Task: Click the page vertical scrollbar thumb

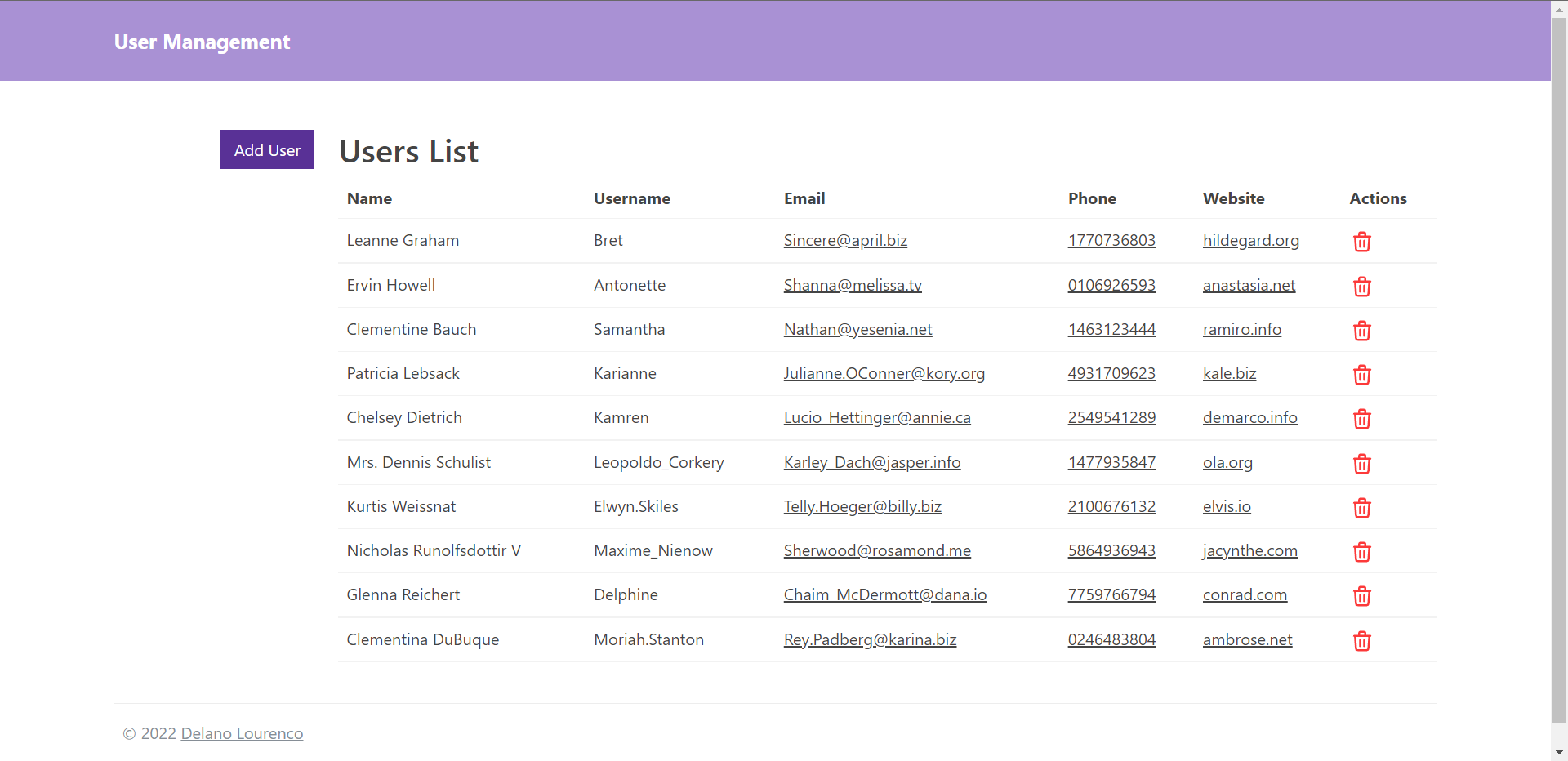Action: point(1559,370)
